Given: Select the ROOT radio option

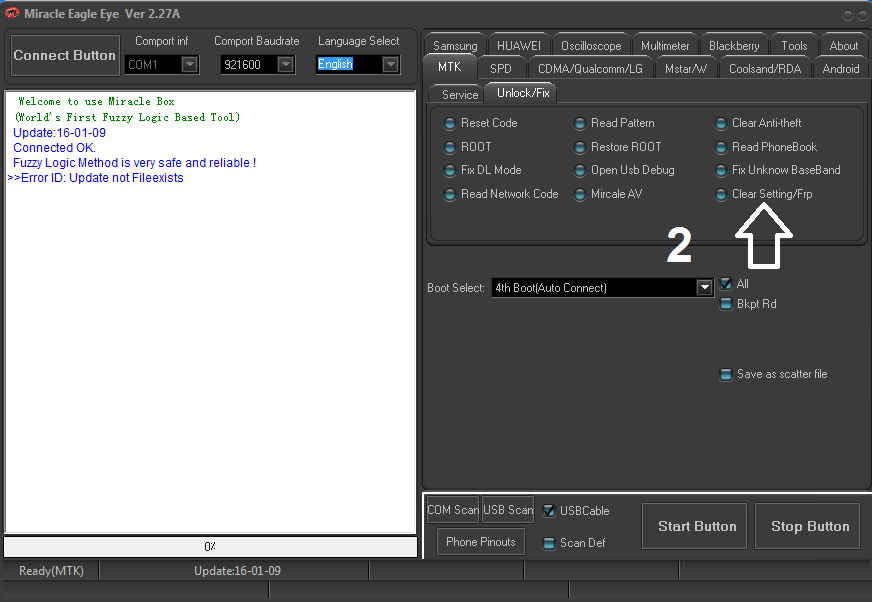Looking at the screenshot, I should tap(468, 147).
